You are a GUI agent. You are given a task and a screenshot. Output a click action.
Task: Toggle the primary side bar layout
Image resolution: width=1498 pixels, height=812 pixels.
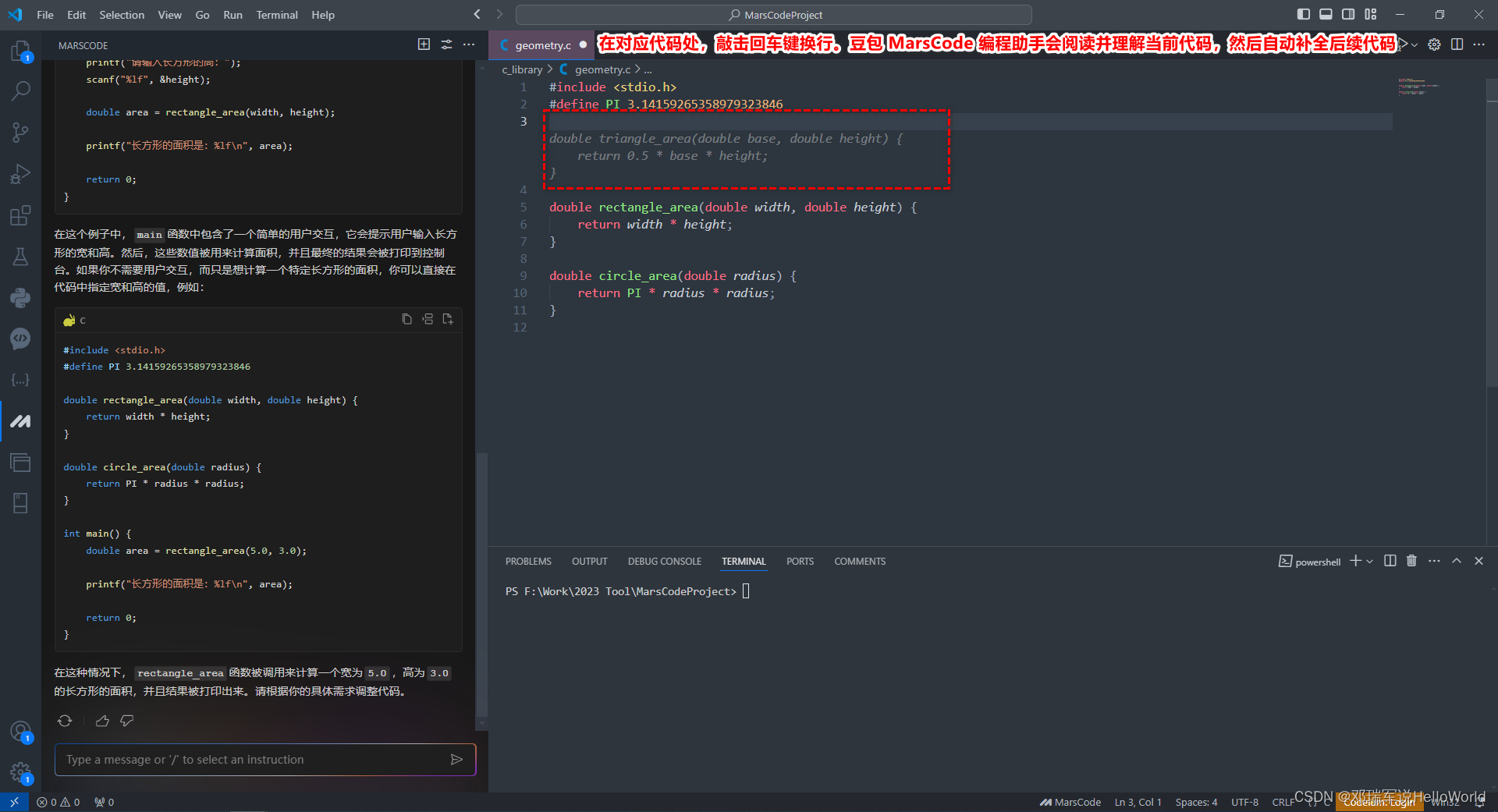1303,14
